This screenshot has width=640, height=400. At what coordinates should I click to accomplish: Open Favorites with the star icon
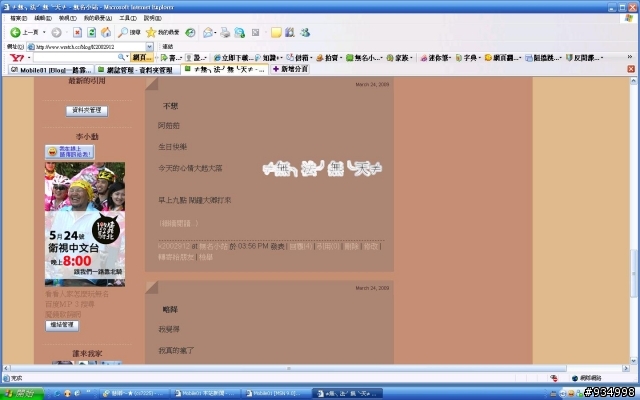coord(162,33)
